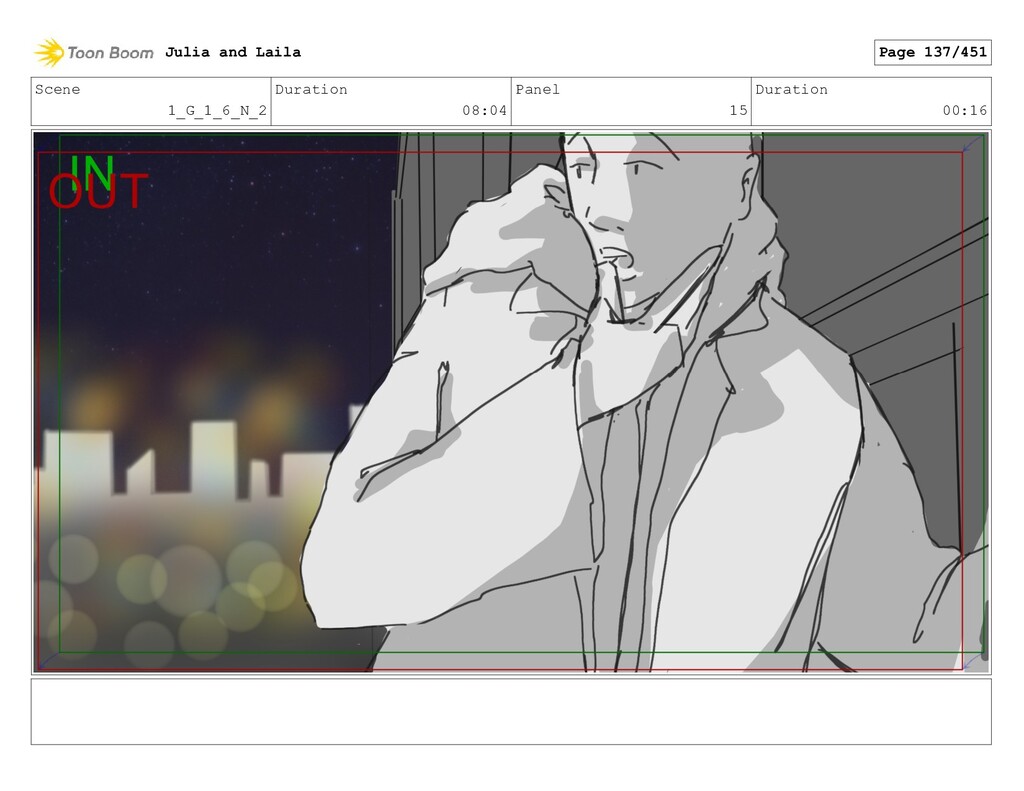Select the storyboard panel thumbnail image
1024x791 pixels.
tap(511, 402)
